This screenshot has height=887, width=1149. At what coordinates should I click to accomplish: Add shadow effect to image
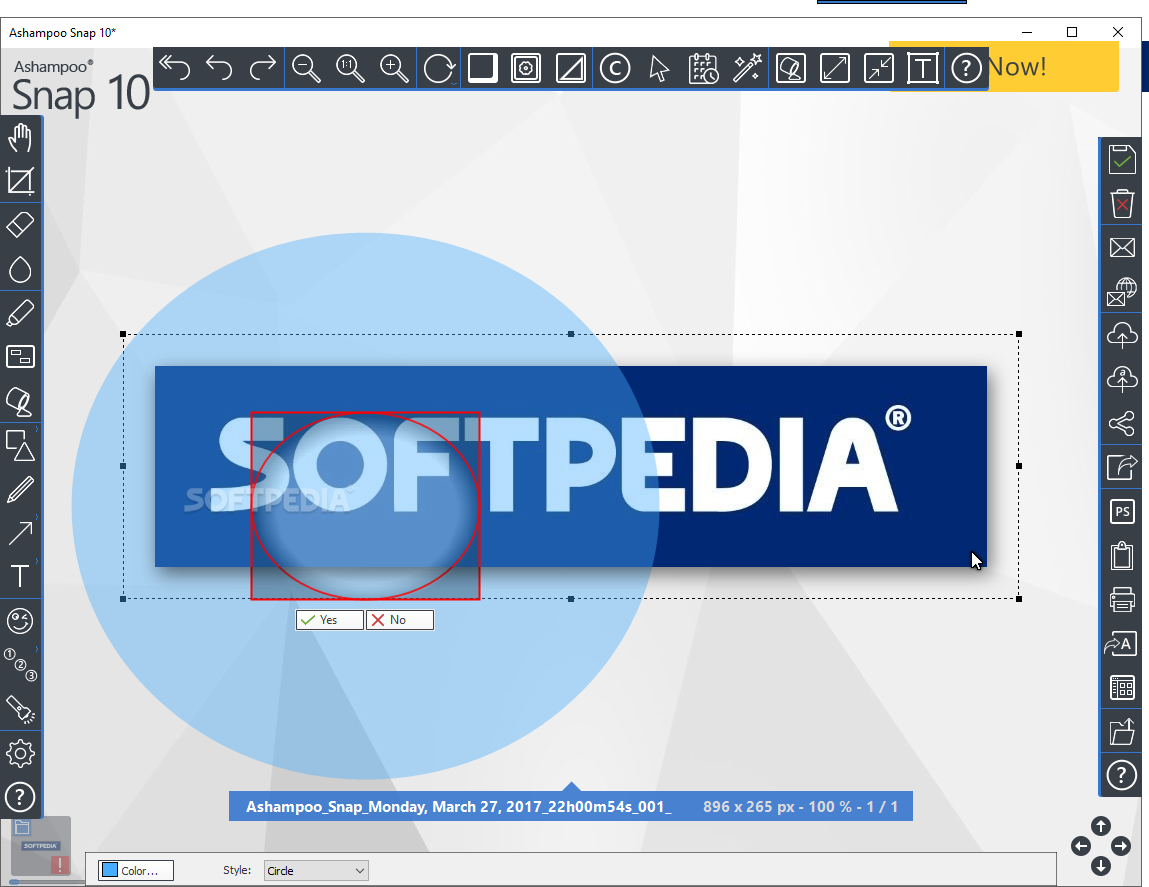(483, 68)
